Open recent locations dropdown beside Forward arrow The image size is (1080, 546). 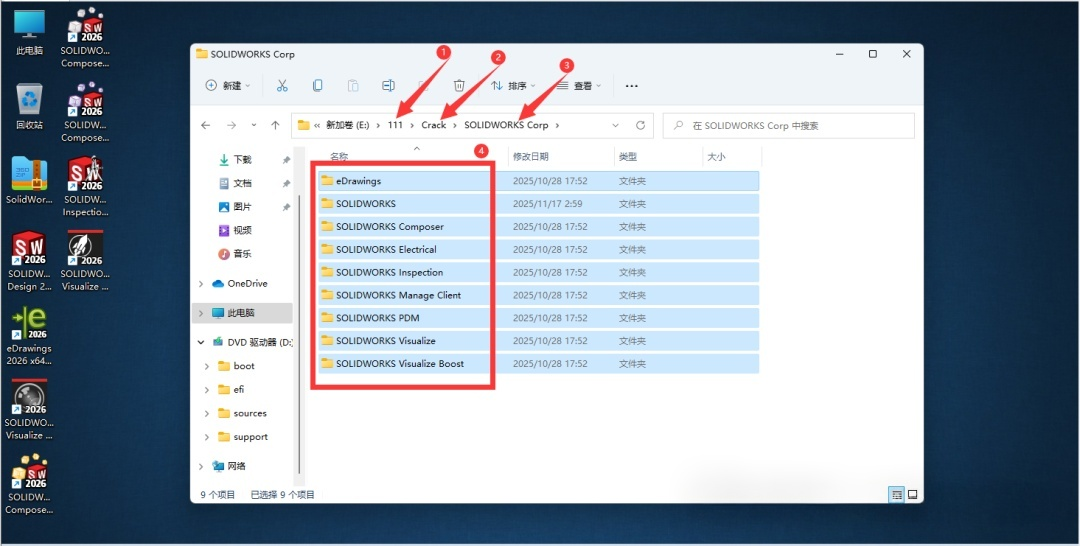[x=253, y=125]
